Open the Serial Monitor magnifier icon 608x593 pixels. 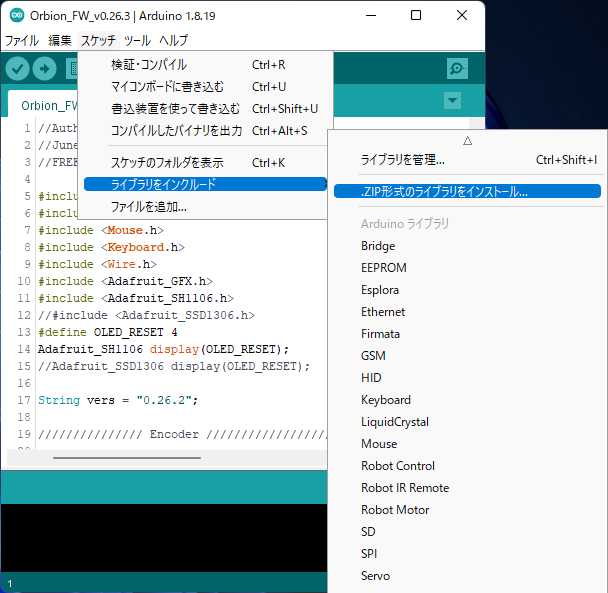pos(457,69)
